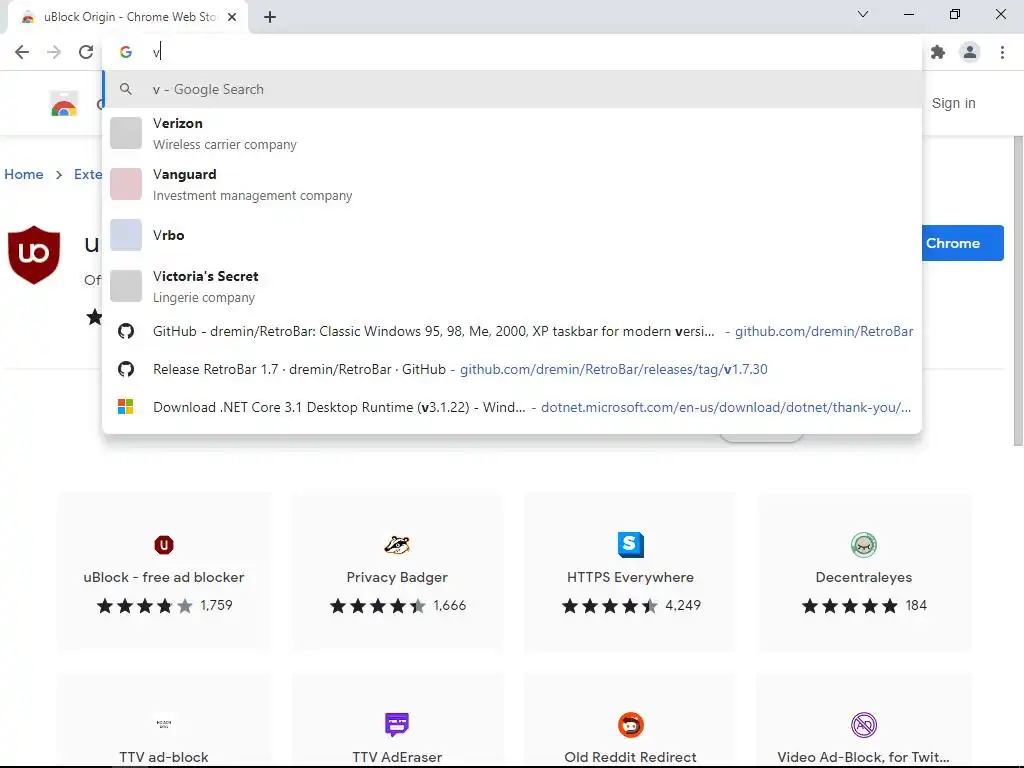The width and height of the screenshot is (1024, 768).
Task: Choose the Vanguard suggestion
Action: (x=512, y=184)
